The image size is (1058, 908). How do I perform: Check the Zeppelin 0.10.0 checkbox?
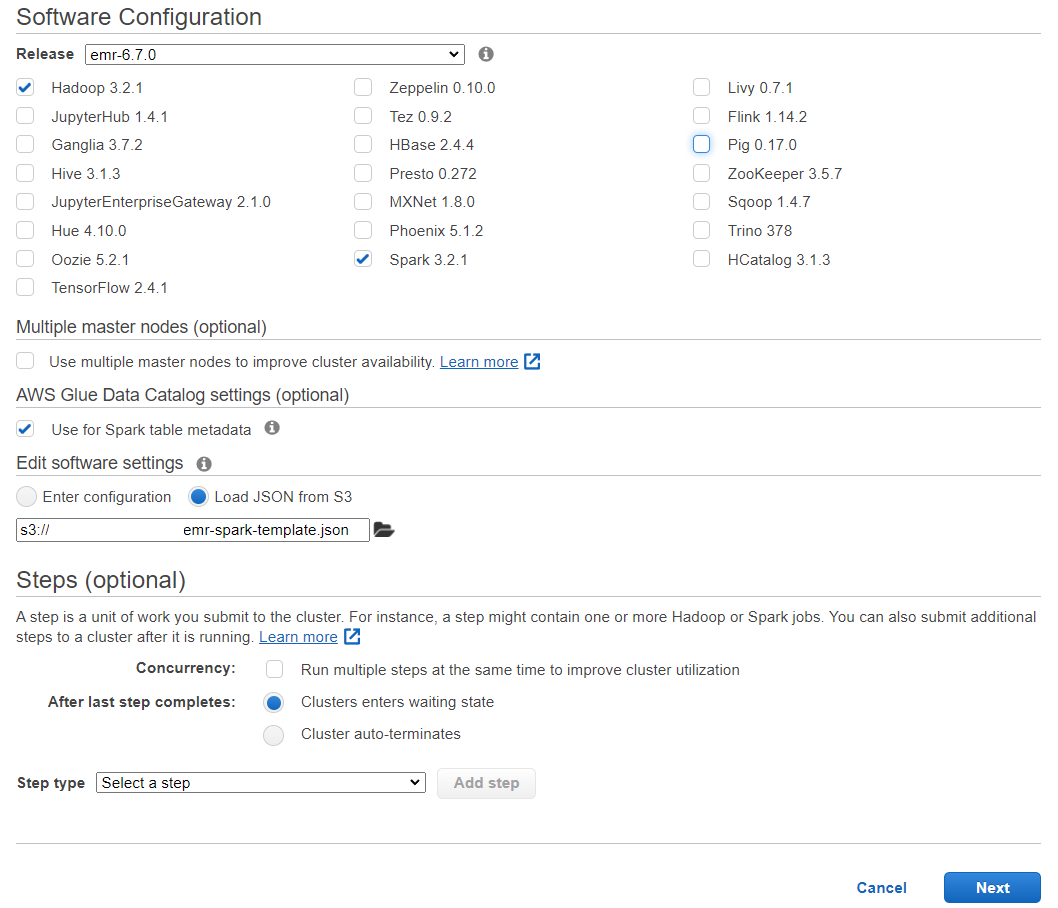(x=363, y=87)
